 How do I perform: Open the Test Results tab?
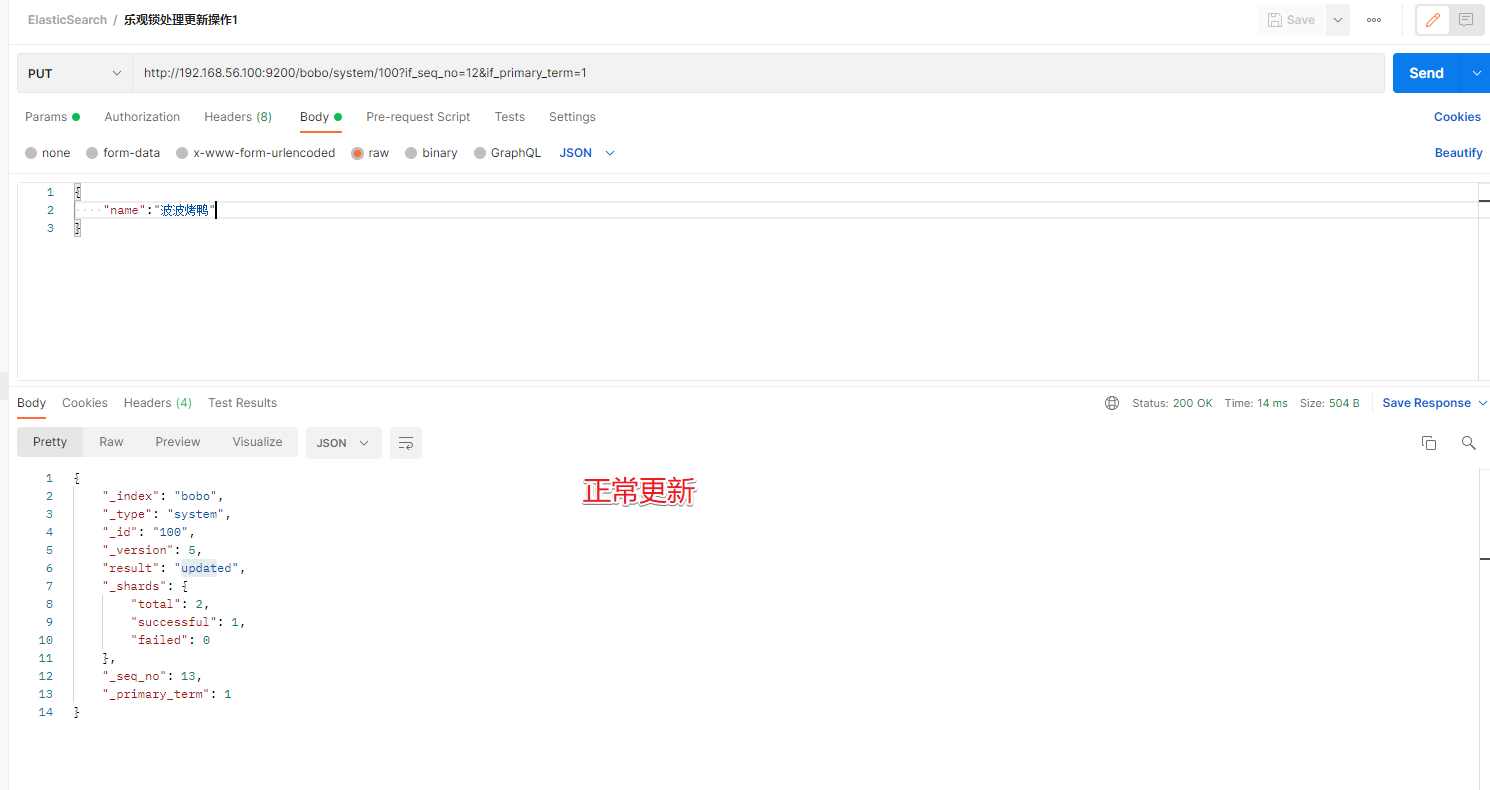click(242, 403)
